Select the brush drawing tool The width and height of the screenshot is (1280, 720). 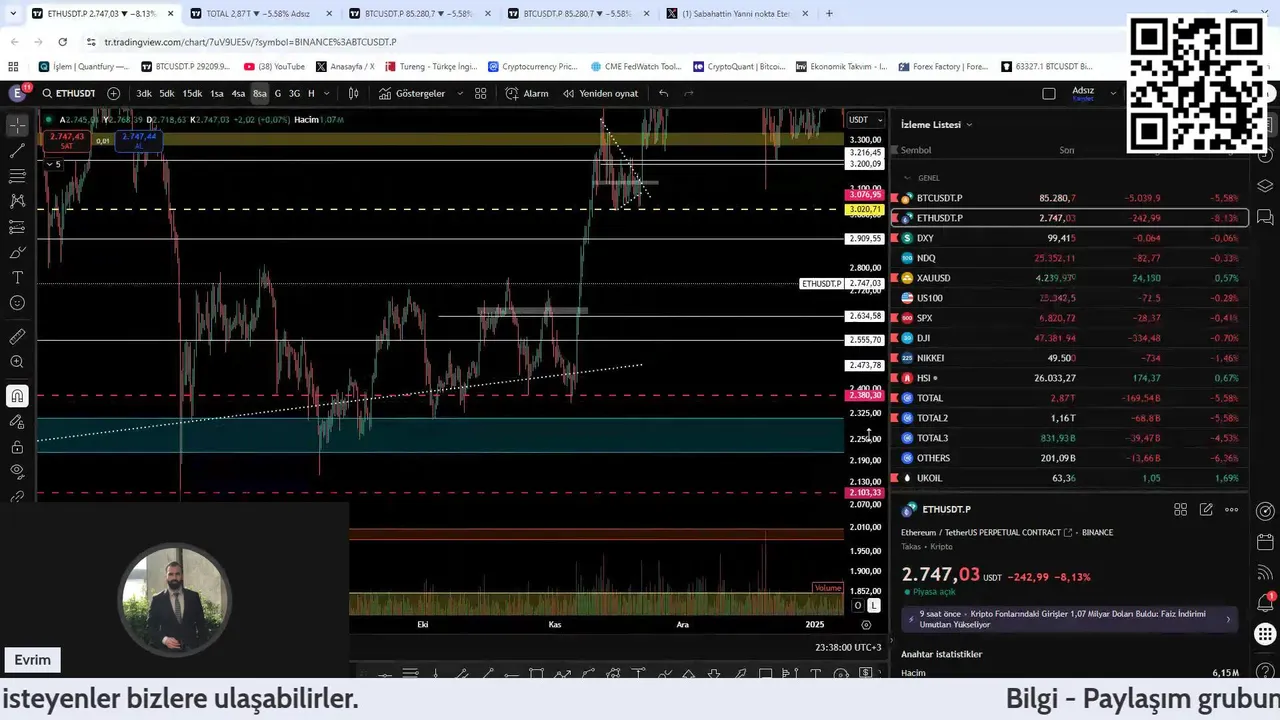(x=17, y=252)
